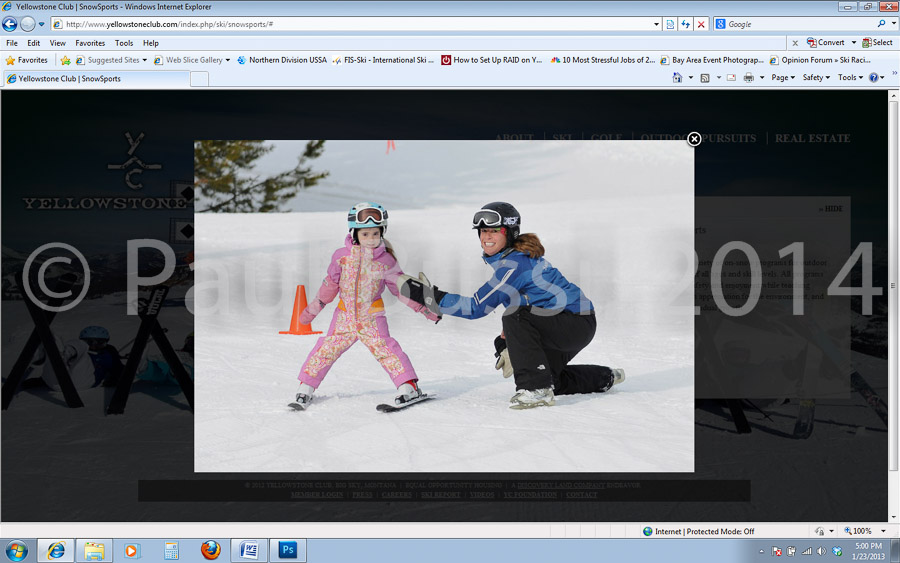
Task: Open the File menu
Action: [x=11, y=43]
